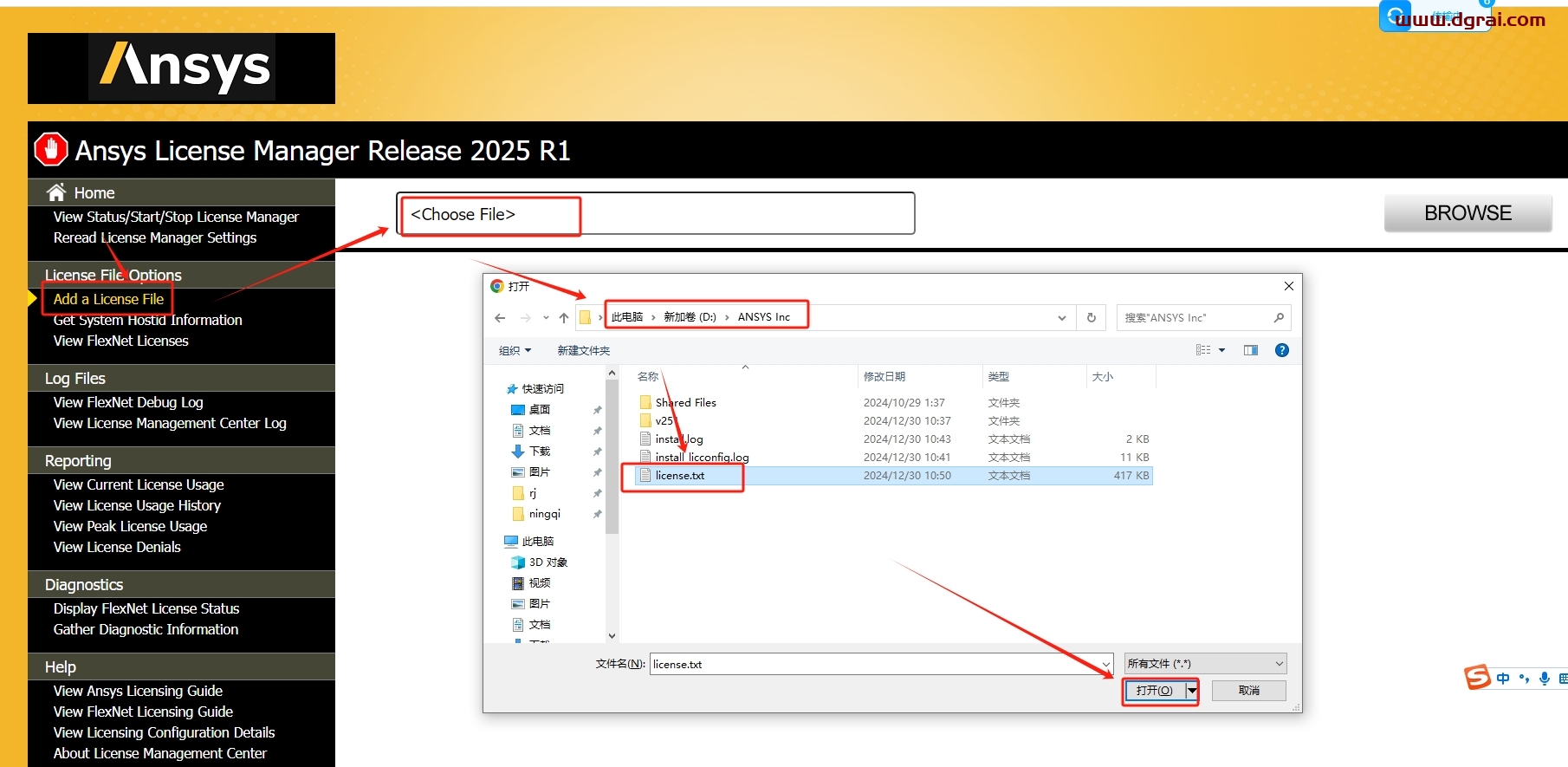Expand the address bar path dropdown
Image resolution: width=1568 pixels, height=767 pixels.
(1062, 318)
